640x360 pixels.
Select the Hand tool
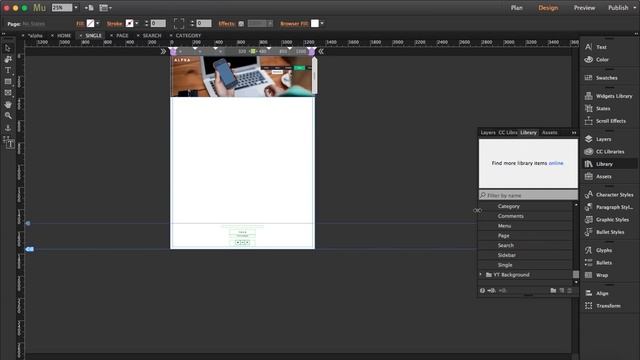tap(8, 104)
